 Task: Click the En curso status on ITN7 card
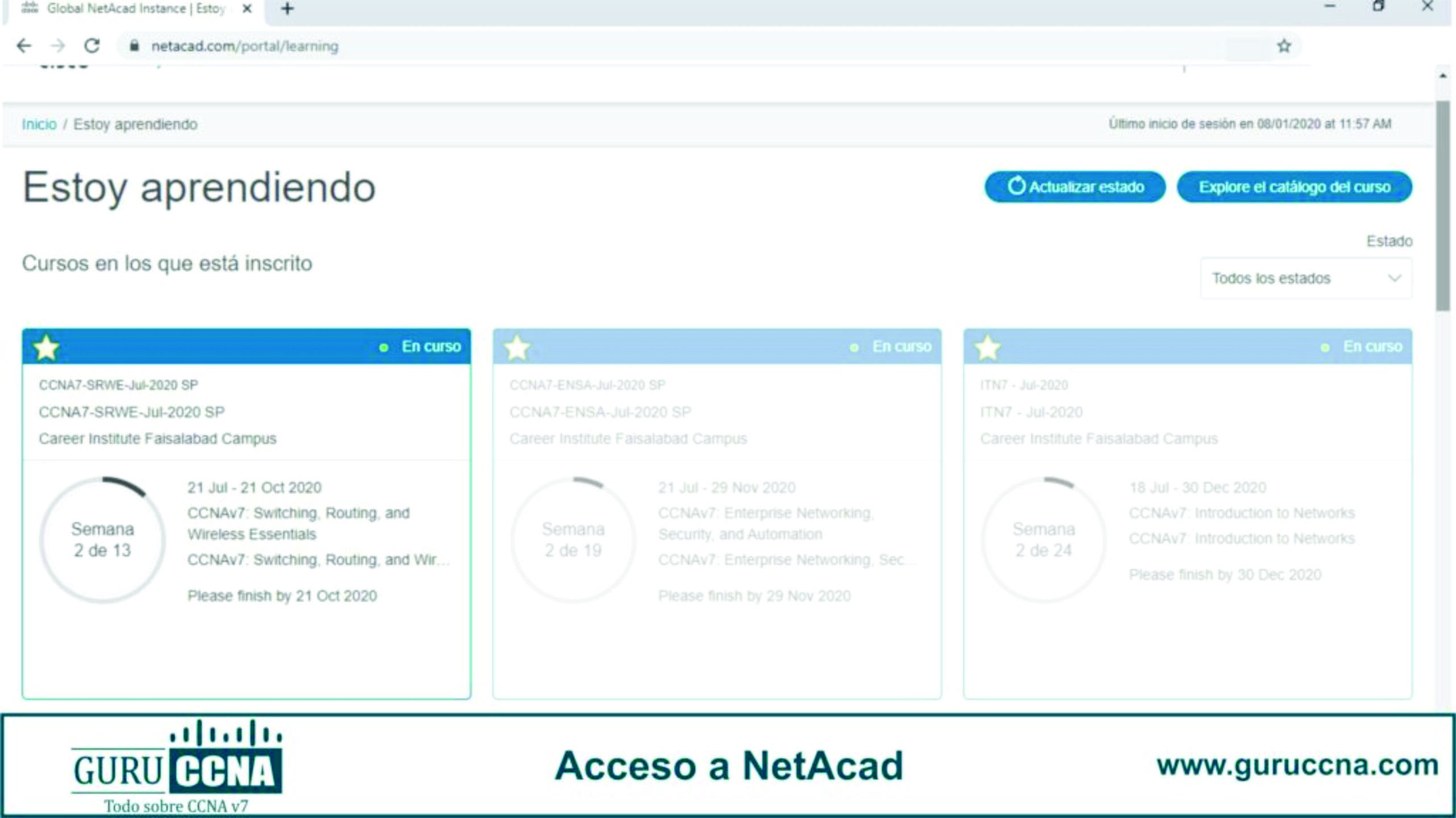[x=1362, y=346]
